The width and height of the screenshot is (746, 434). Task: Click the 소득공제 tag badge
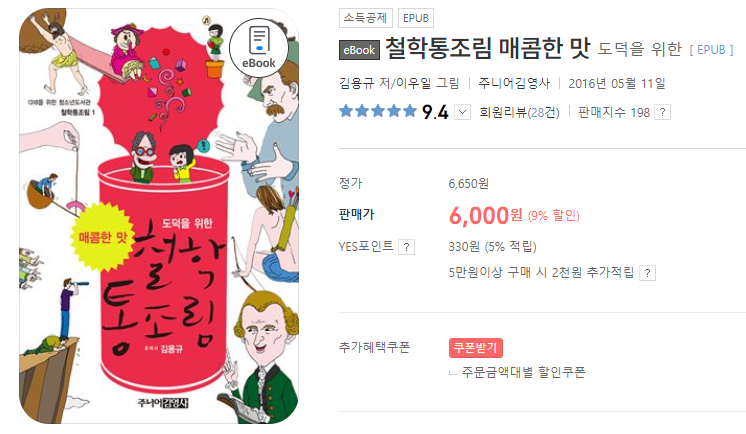pyautogui.click(x=366, y=18)
